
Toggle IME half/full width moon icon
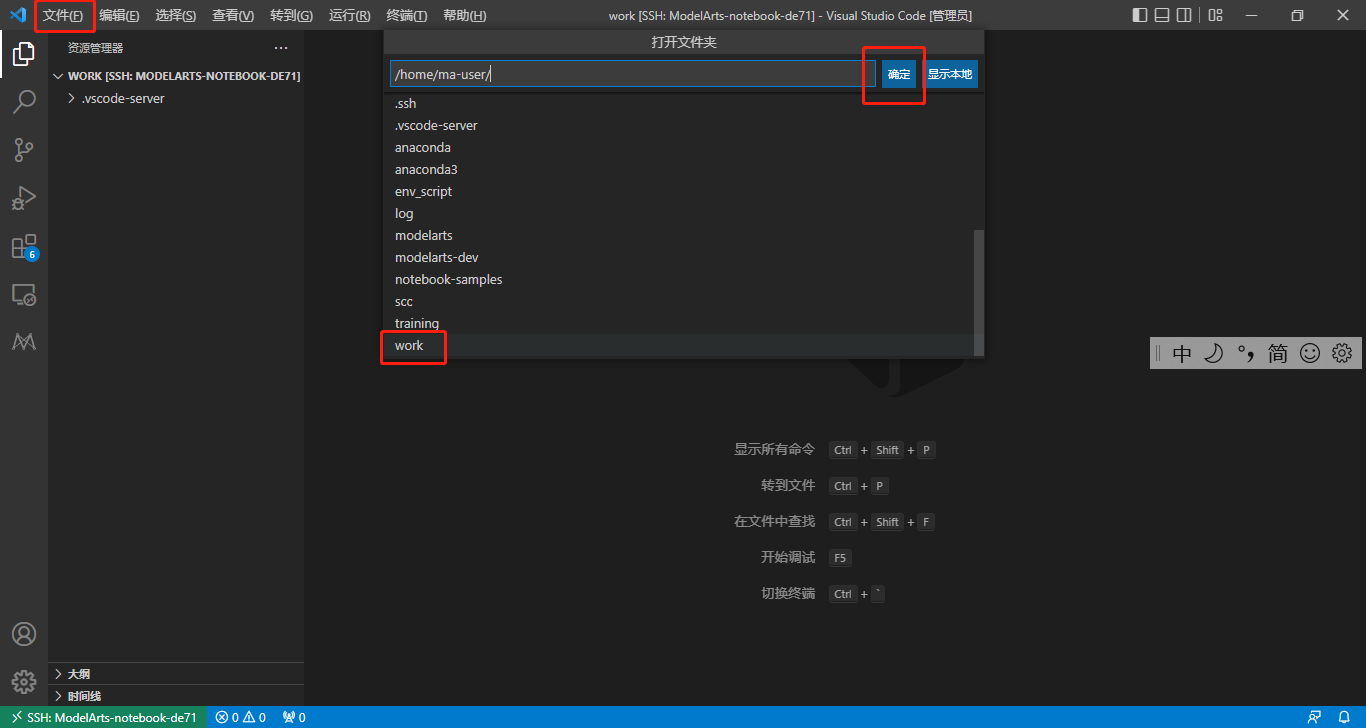1214,353
